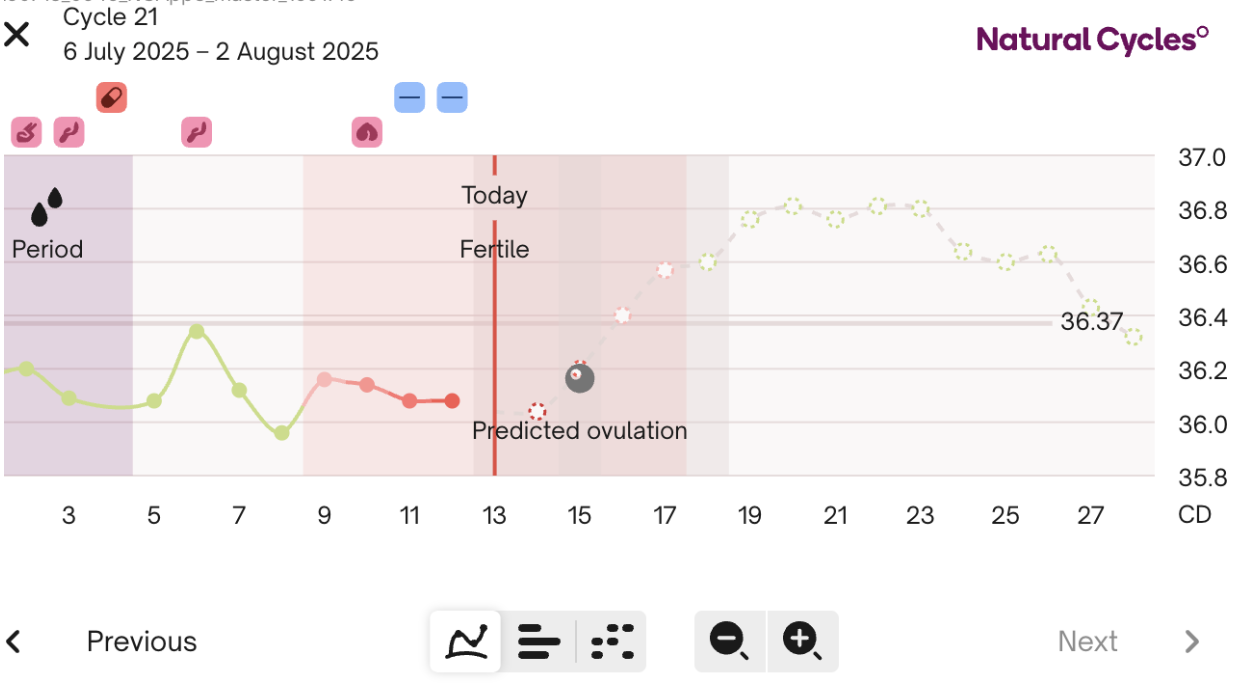
Task: Click the right chevron next to Next
Action: (x=1191, y=641)
